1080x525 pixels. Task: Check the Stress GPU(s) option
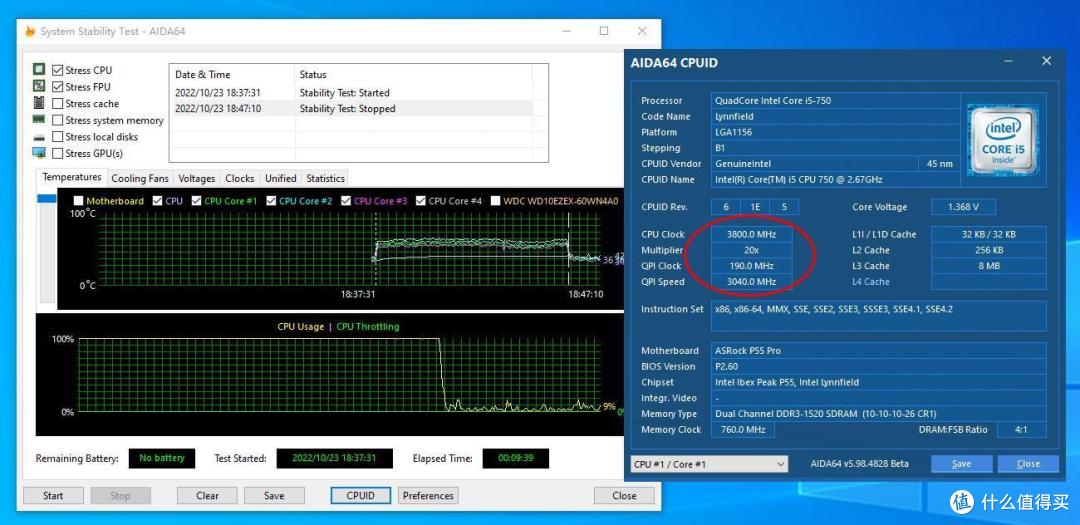click(58, 153)
